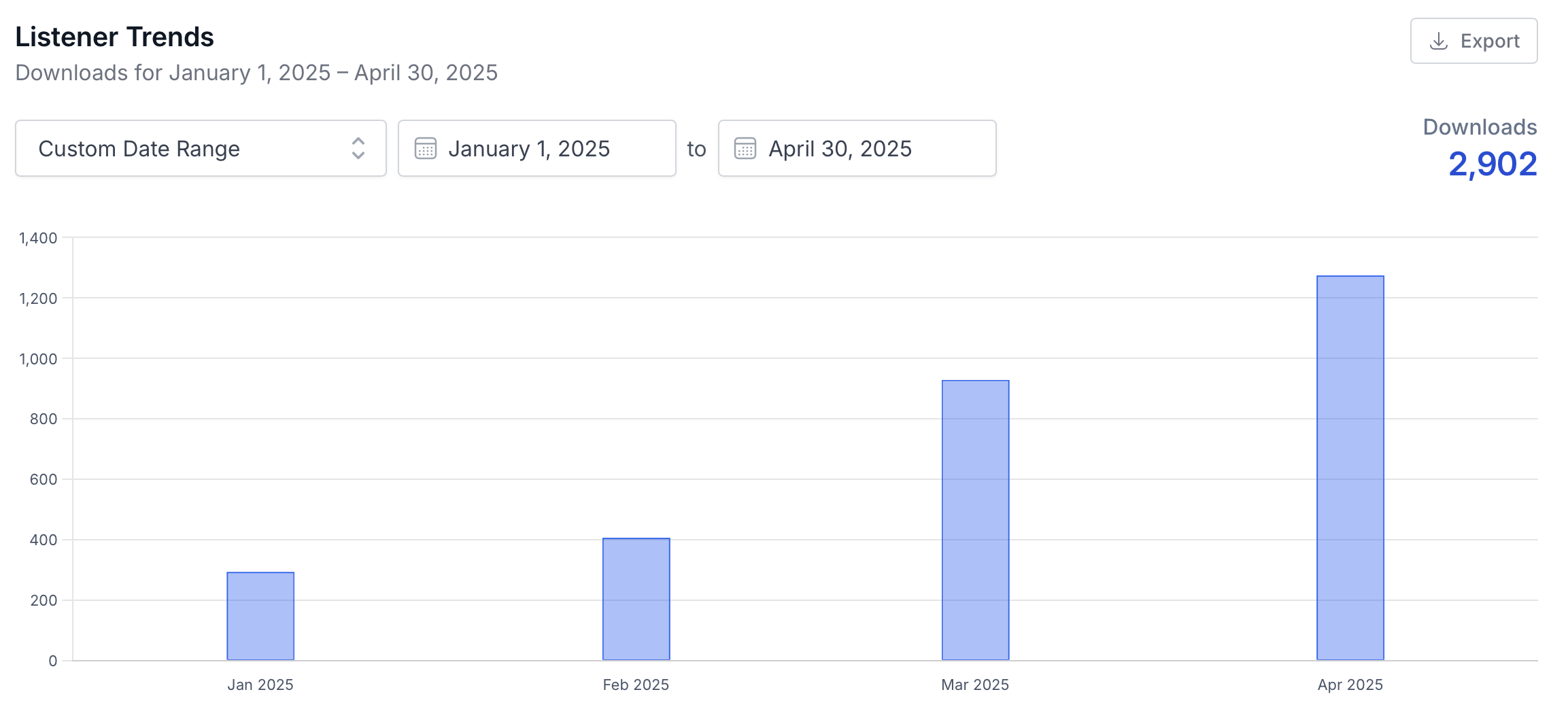
Task: Click the April 30, 2025 date field
Action: (857, 149)
